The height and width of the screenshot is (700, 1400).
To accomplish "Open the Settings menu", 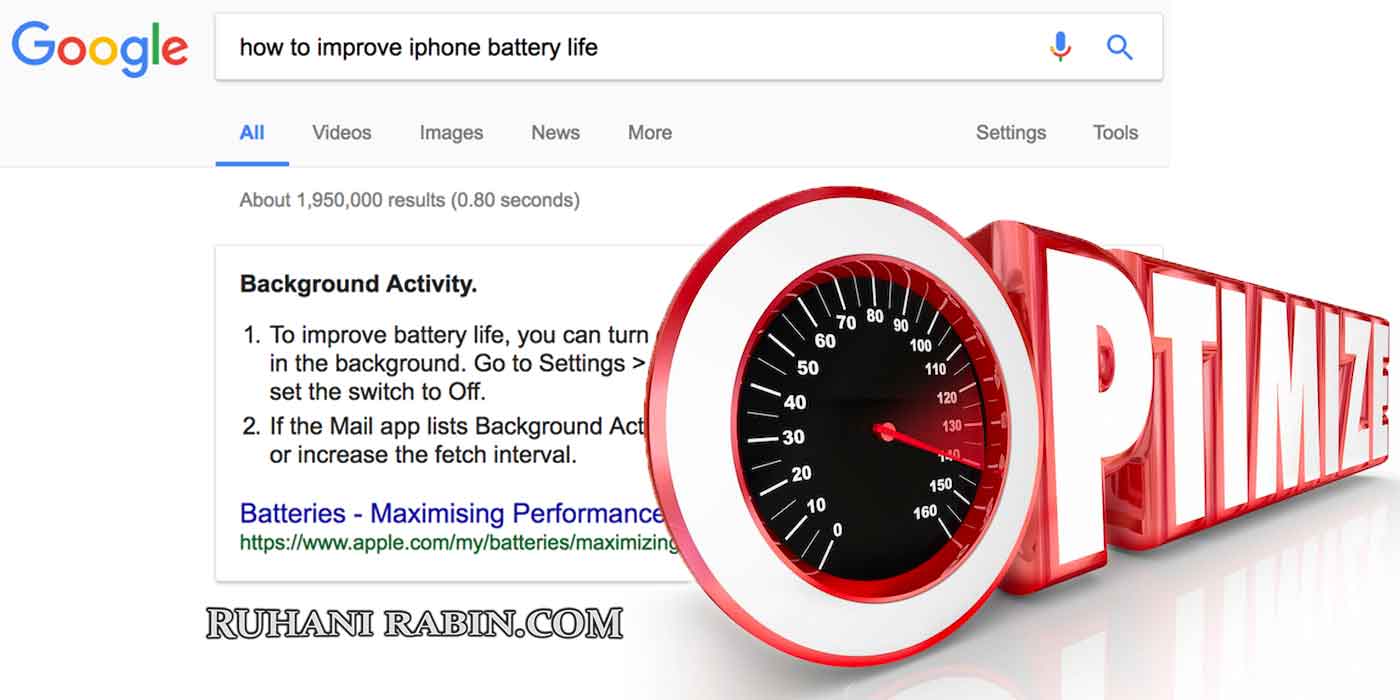I will [1011, 133].
